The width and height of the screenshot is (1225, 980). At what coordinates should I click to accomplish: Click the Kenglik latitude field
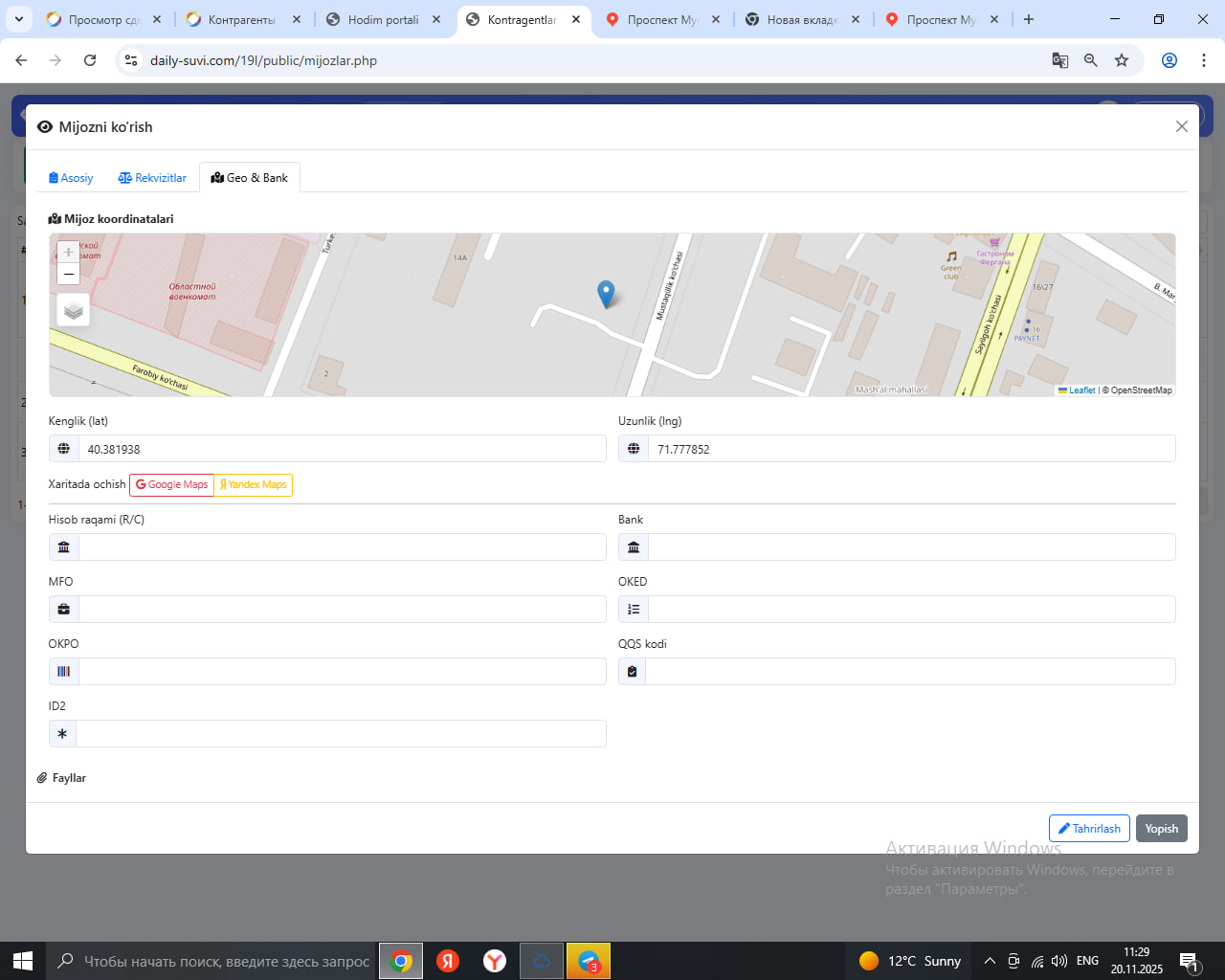click(342, 449)
